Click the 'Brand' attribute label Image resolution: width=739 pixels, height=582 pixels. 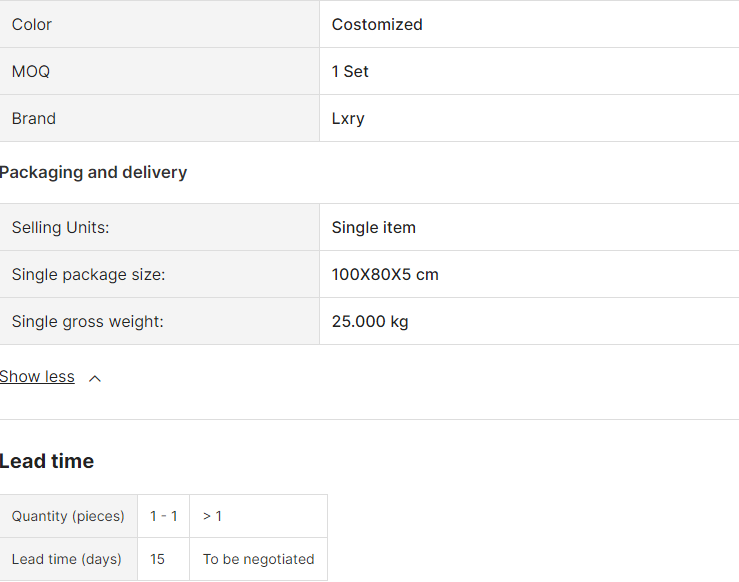(x=34, y=118)
